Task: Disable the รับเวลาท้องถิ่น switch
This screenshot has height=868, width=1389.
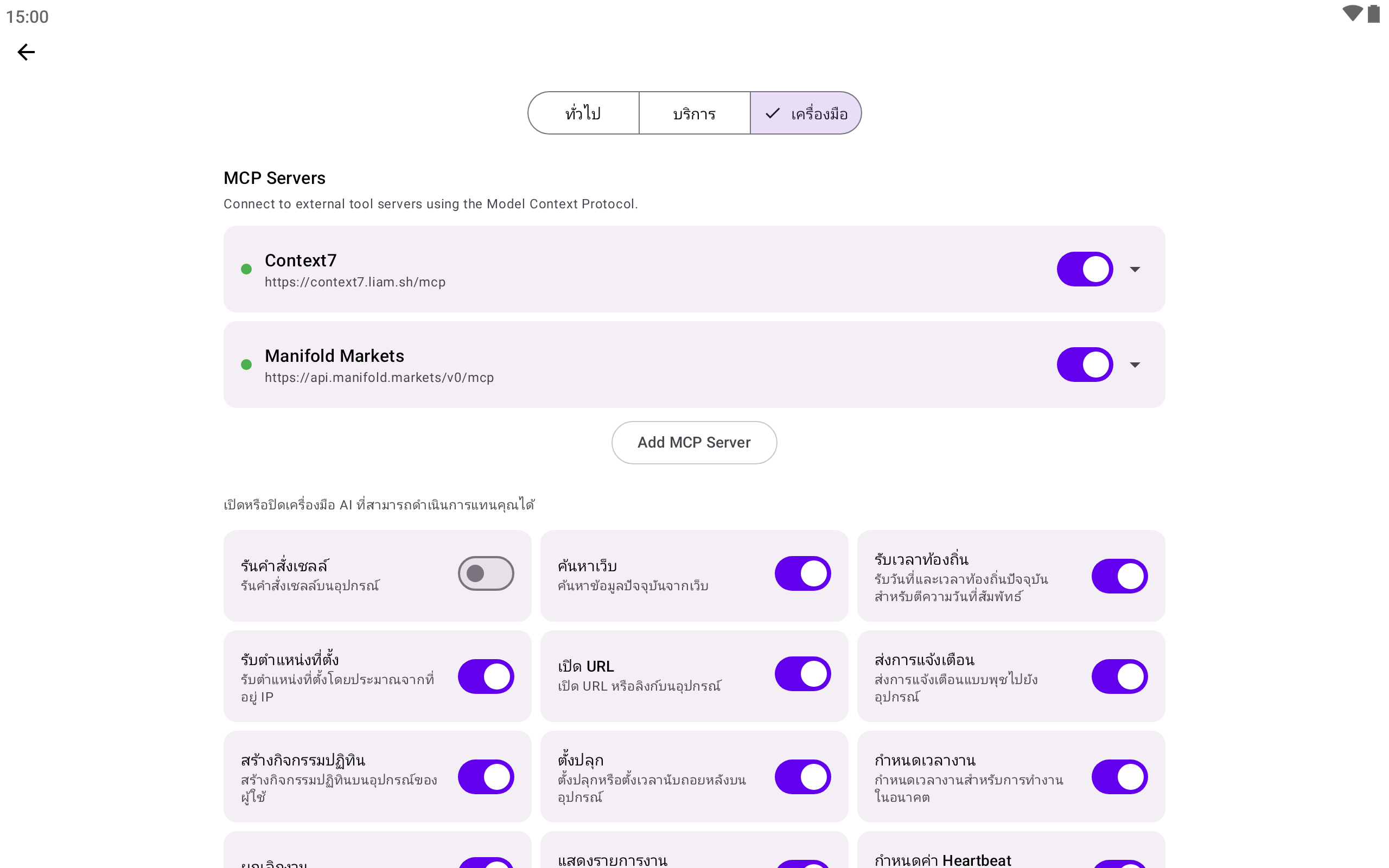Action: (1119, 576)
